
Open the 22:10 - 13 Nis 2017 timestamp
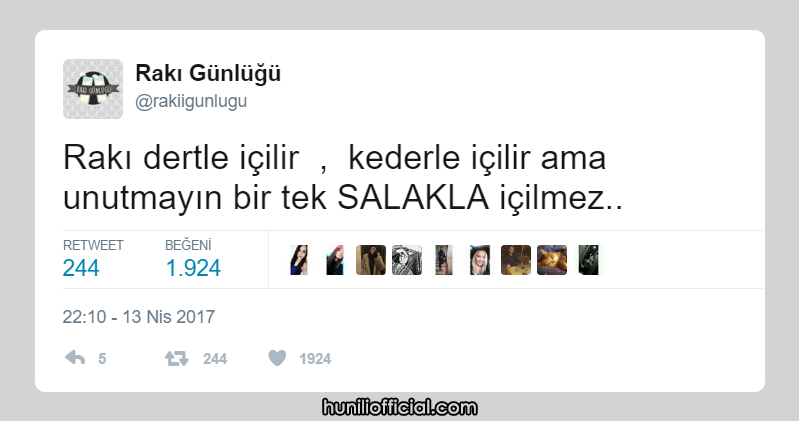(x=139, y=317)
